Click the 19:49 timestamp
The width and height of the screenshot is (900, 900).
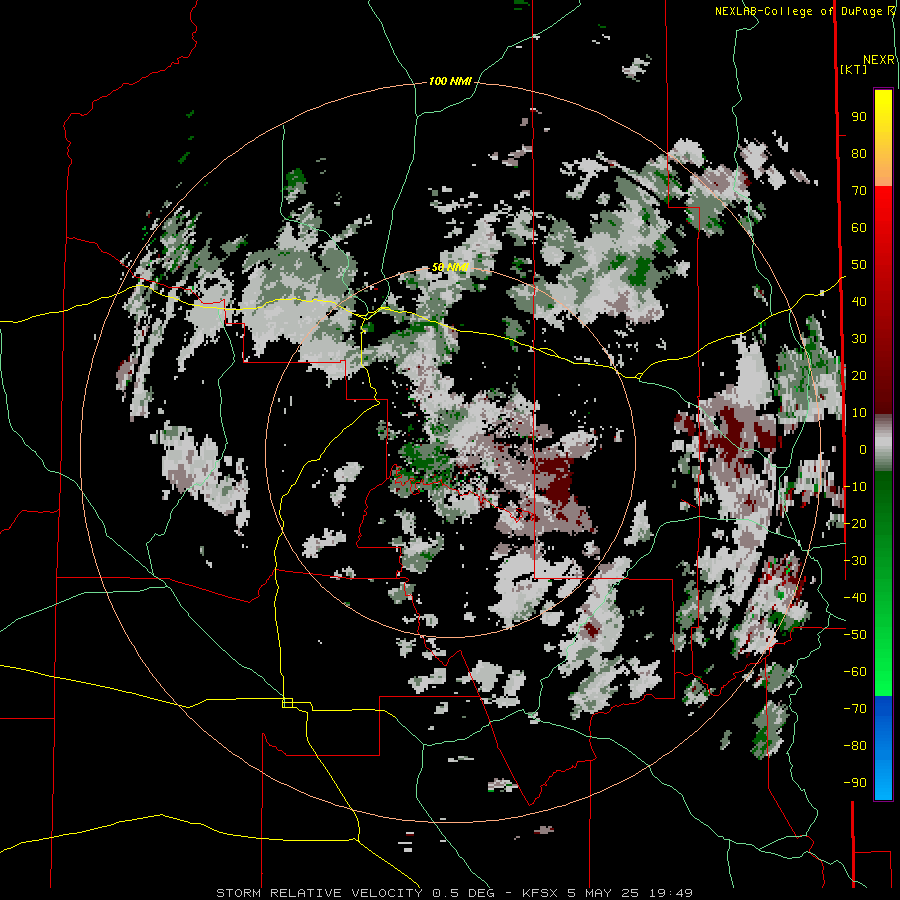[x=671, y=893]
